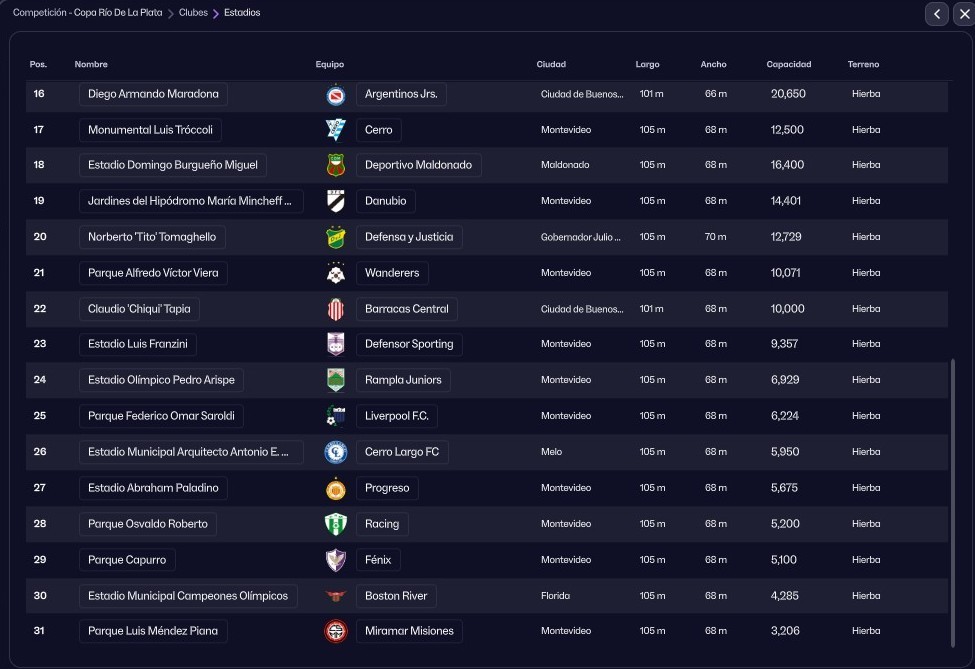Click the vertical scrollbar on the stadium list

pyautogui.click(x=951, y=500)
